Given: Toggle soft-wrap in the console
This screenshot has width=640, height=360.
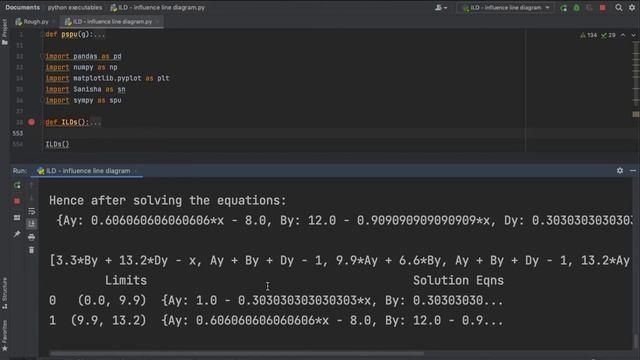Looking at the screenshot, I should click(31, 211).
